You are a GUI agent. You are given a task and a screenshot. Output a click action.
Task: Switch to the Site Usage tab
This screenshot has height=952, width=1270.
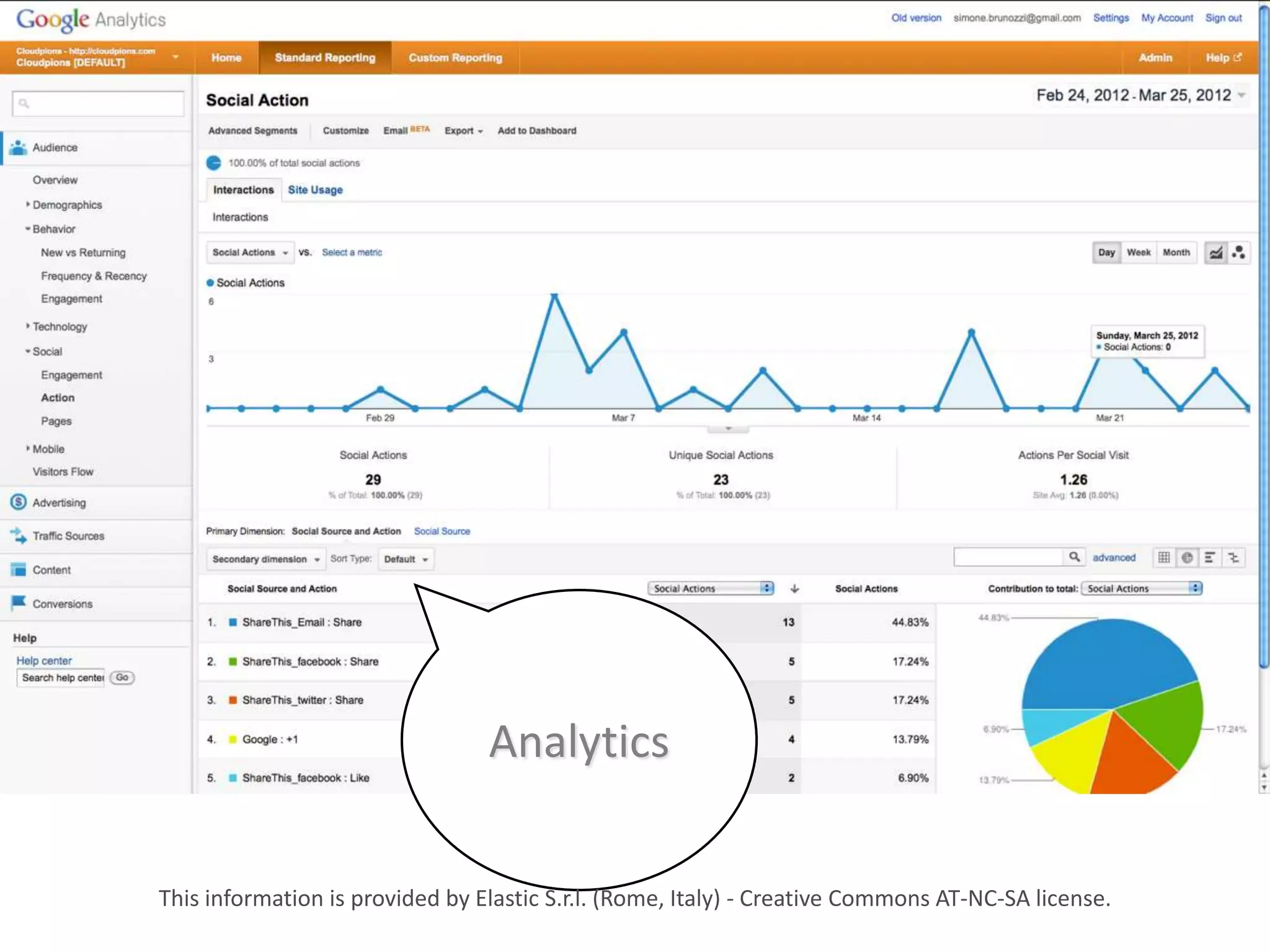(315, 190)
